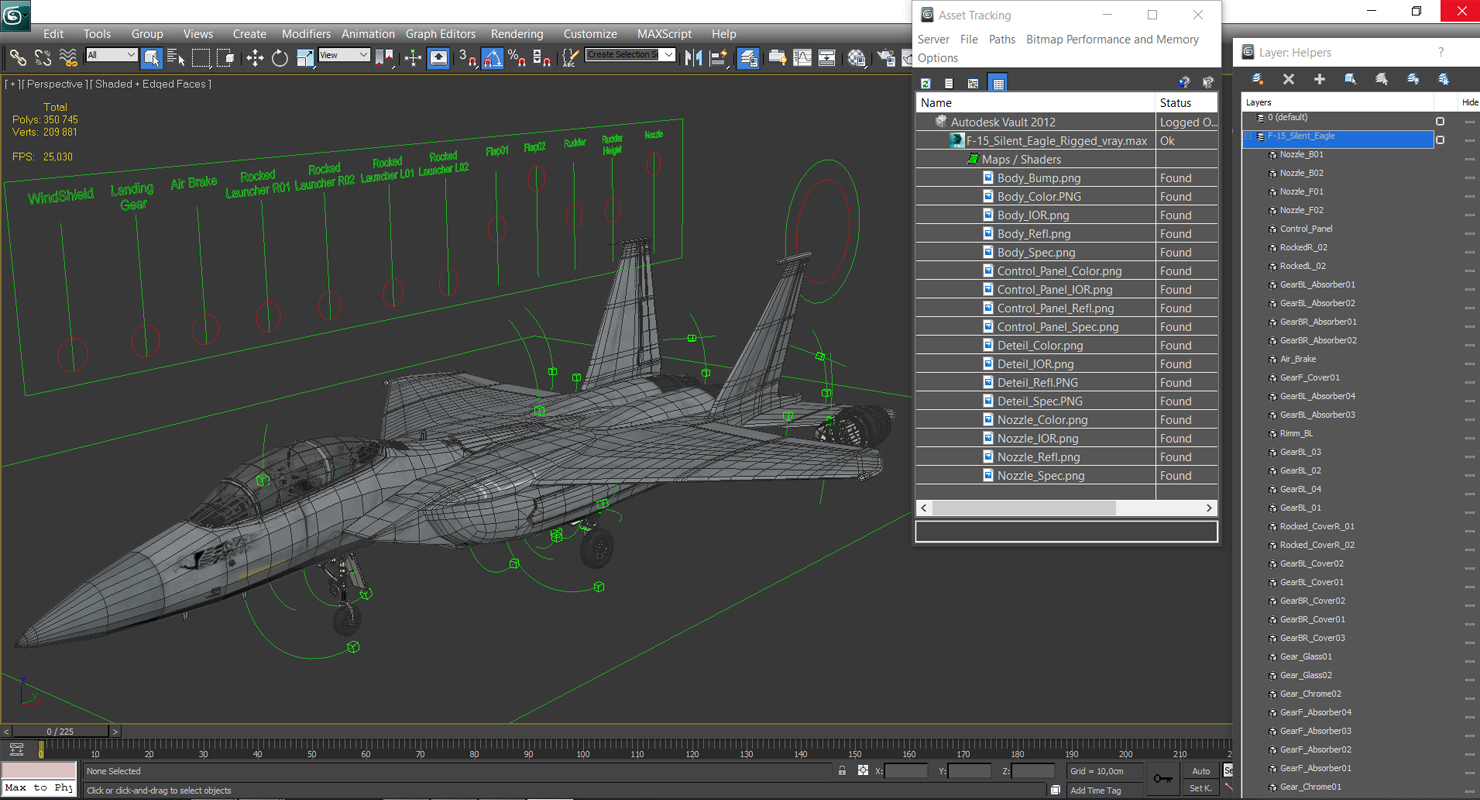The image size is (1480, 800).
Task: Open selection filter 'All' dropdown
Action: [x=111, y=55]
